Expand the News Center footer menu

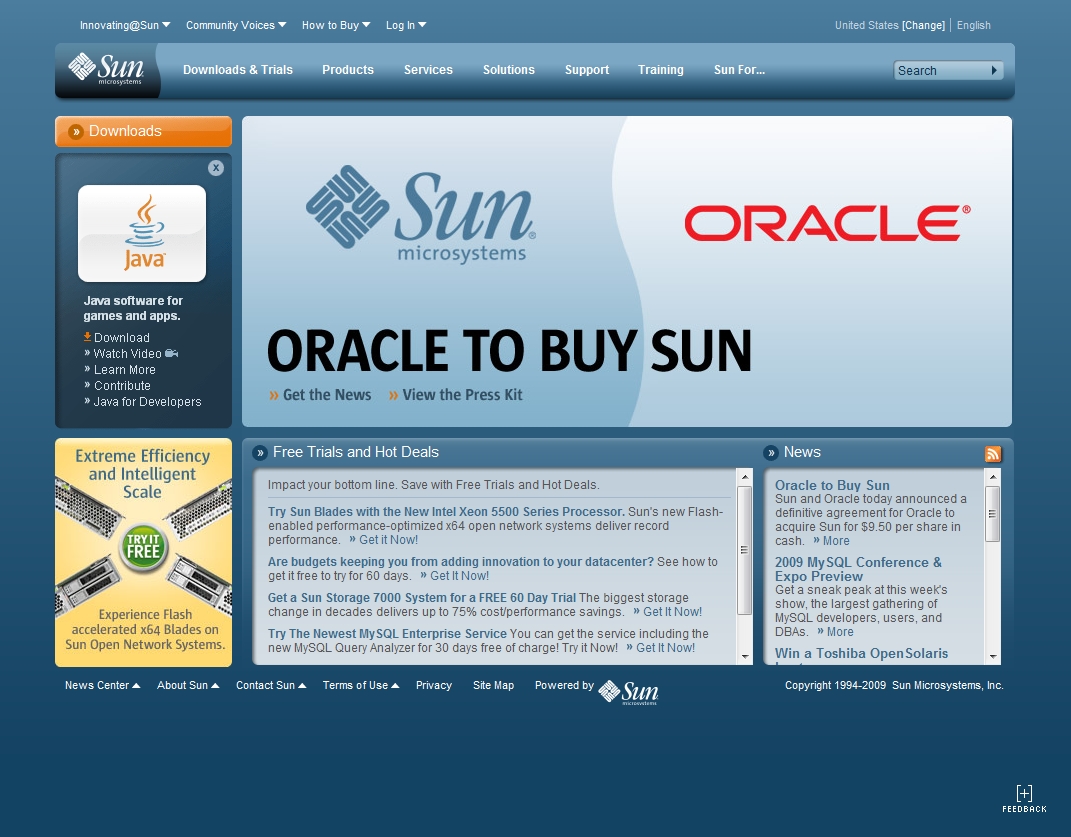click(102, 686)
